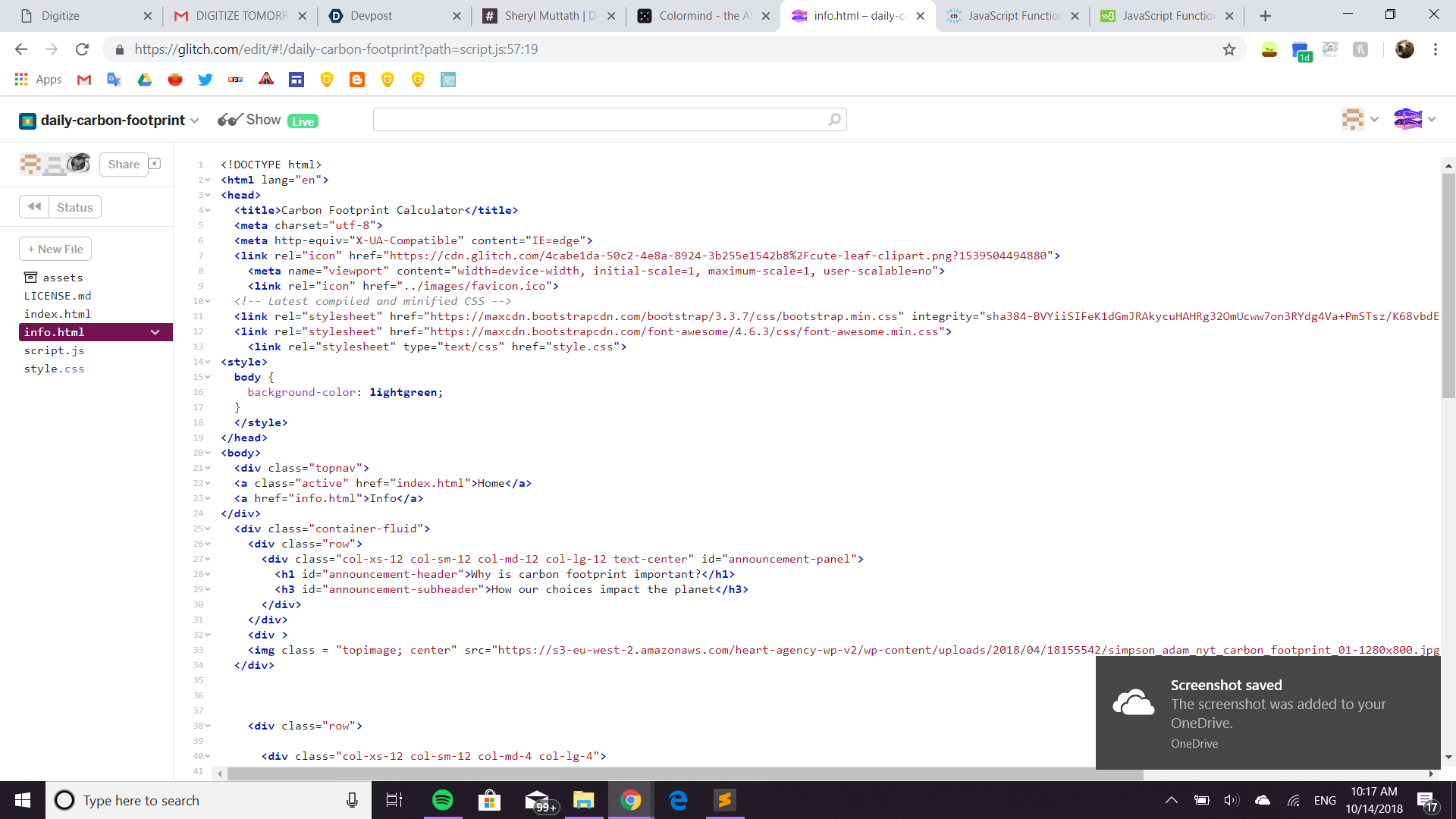Collapse sidebar with arrow next to Share
This screenshot has width=1456, height=819.
155,164
